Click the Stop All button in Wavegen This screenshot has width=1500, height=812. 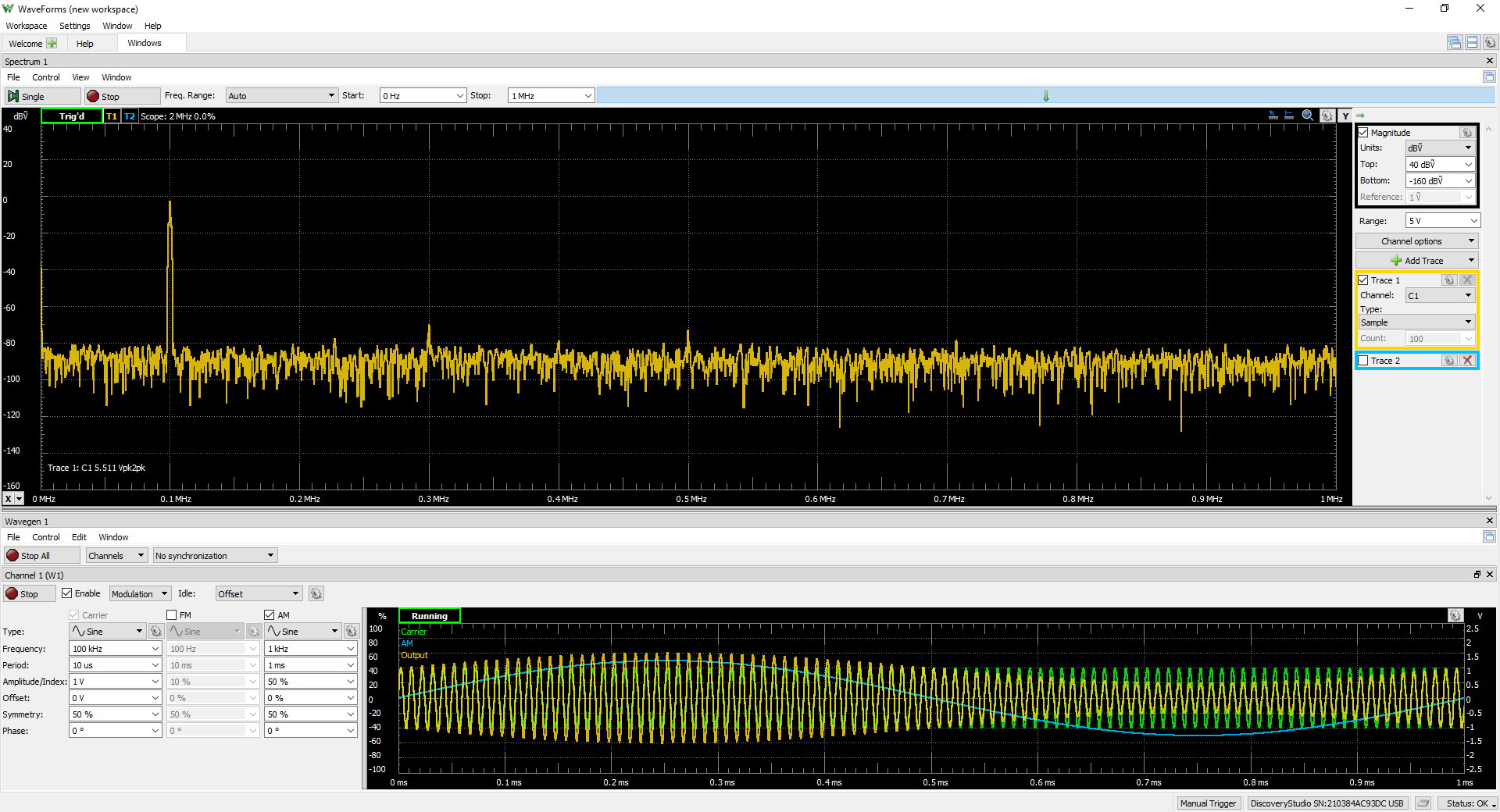(x=42, y=556)
